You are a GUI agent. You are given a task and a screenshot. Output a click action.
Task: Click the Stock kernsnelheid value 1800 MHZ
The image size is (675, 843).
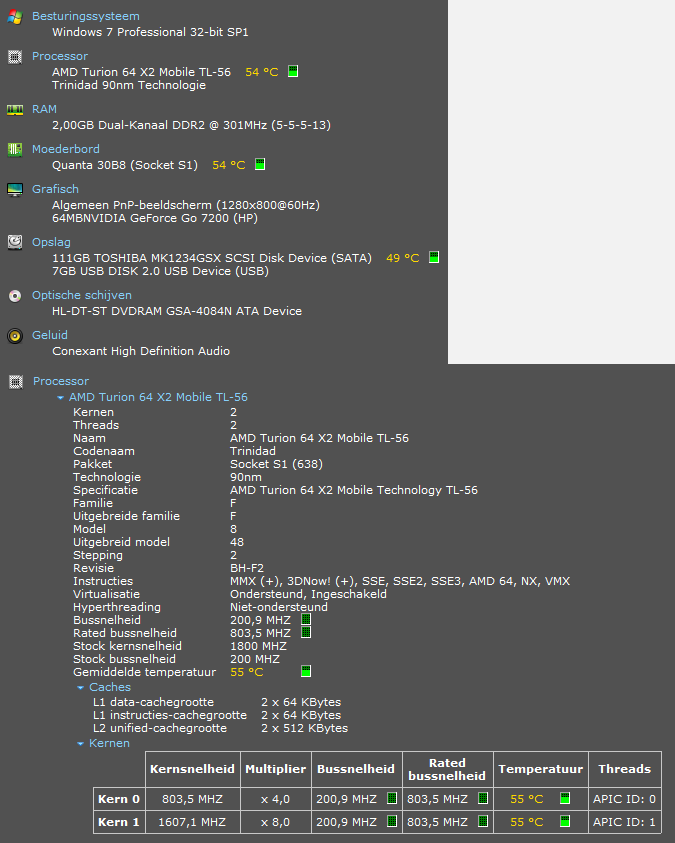click(258, 646)
